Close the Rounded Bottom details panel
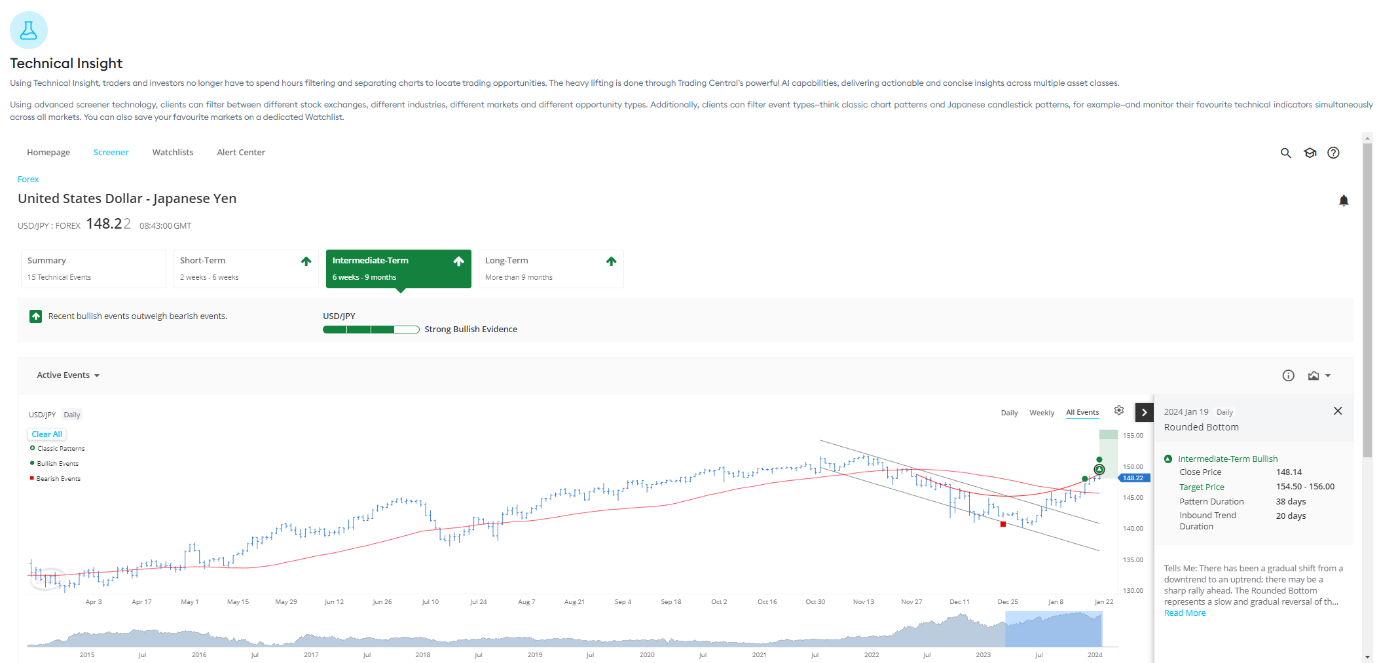Screen dimensions: 1379x663 1337,411
